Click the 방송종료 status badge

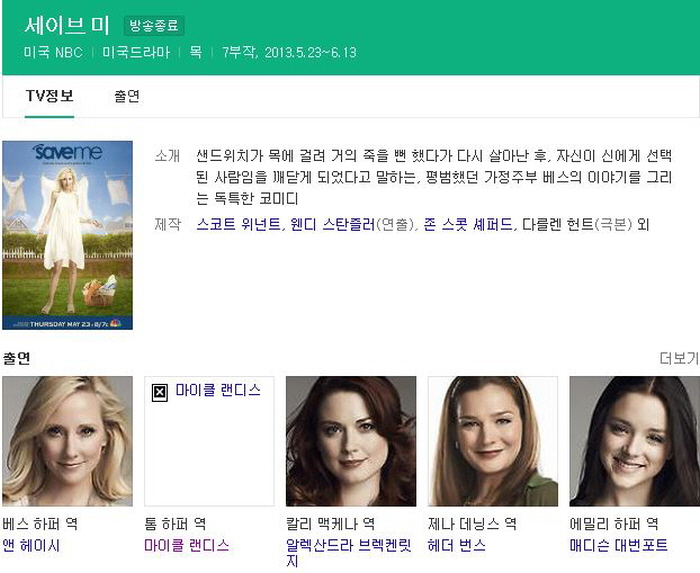point(153,27)
